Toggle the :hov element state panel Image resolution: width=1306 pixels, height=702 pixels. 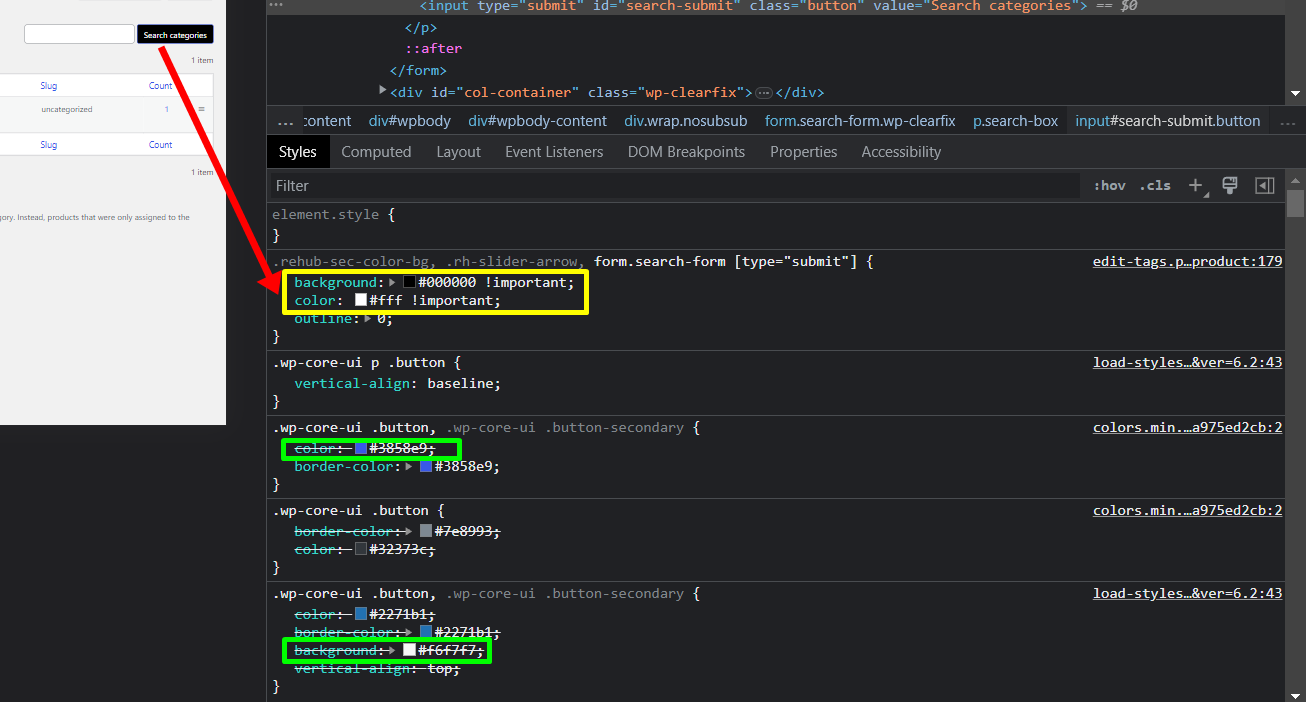point(1109,185)
